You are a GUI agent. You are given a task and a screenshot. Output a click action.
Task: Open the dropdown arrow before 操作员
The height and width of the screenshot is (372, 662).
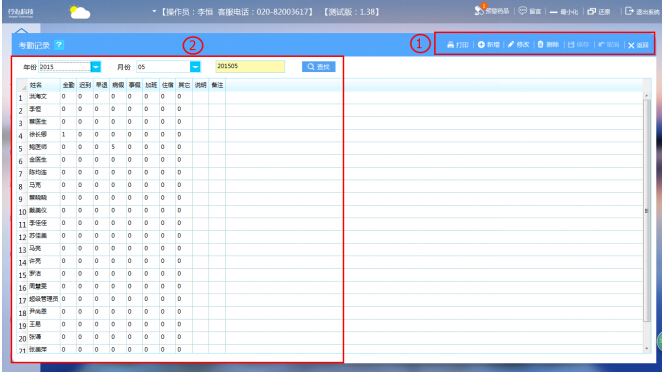point(154,11)
